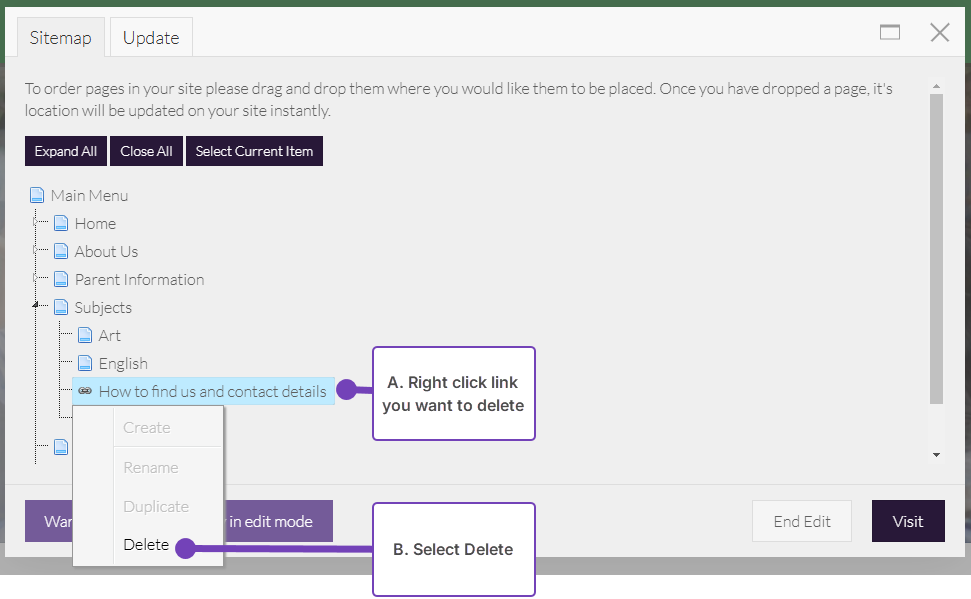The height and width of the screenshot is (599, 971).
Task: Click the End Edit button
Action: tap(801, 521)
